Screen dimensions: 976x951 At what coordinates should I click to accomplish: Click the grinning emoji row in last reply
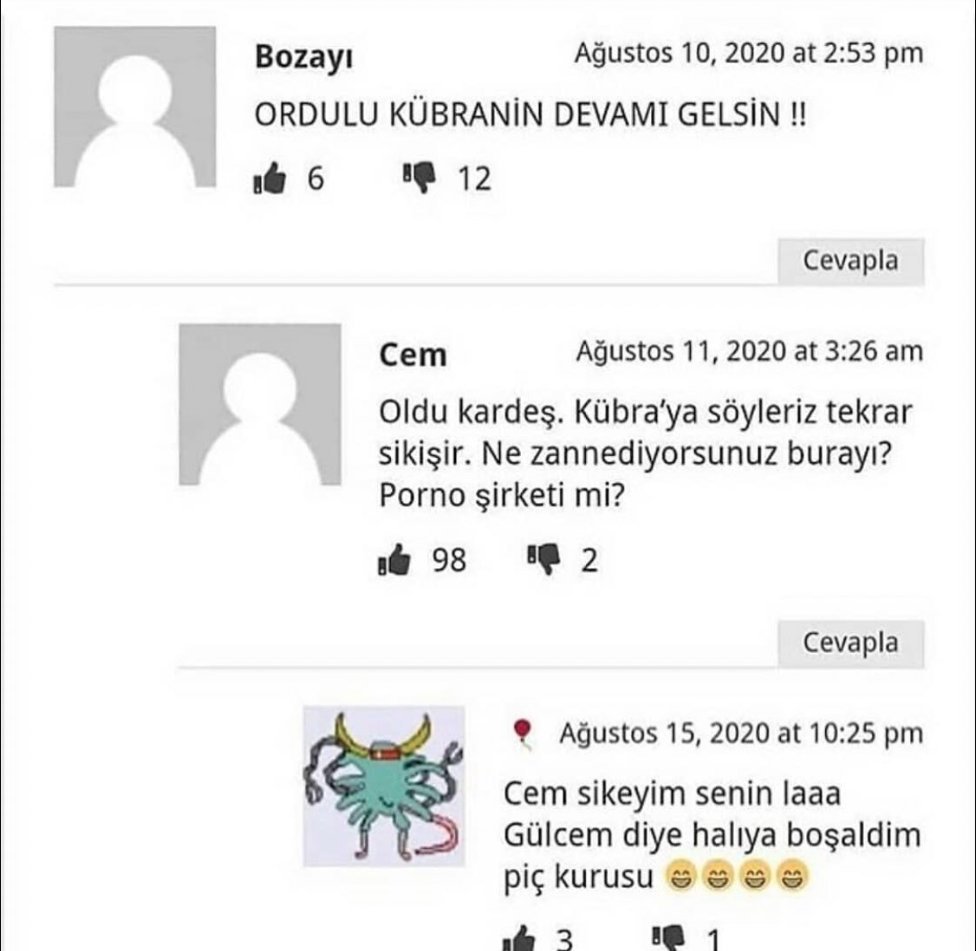[736, 876]
